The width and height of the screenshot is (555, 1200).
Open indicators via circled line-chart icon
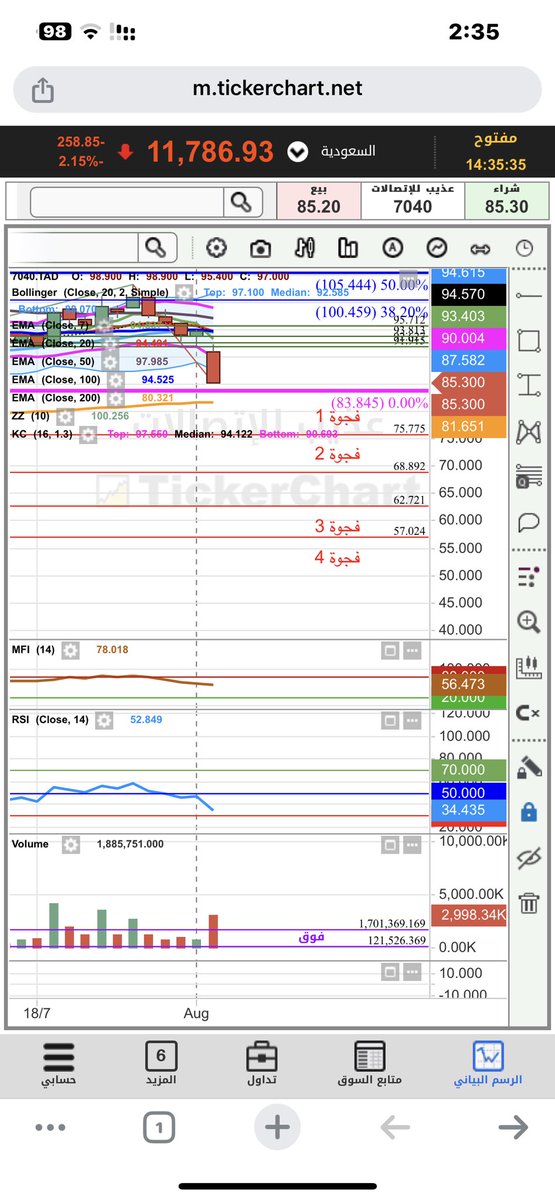(x=437, y=248)
